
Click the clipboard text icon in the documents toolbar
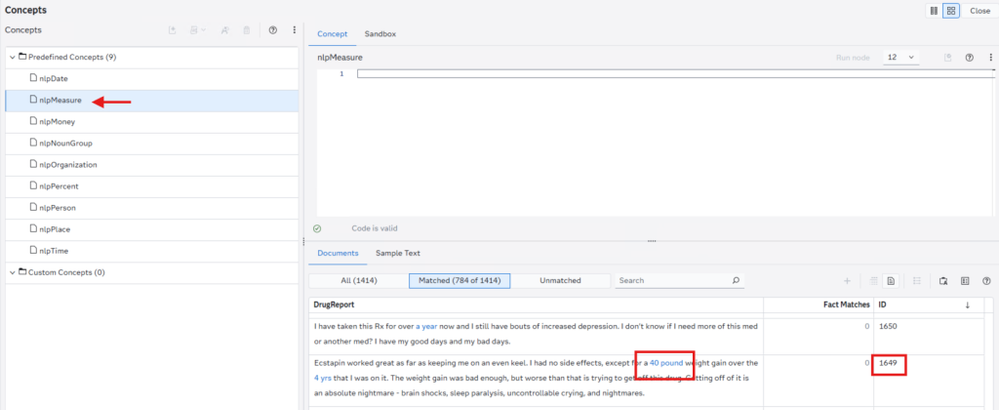(x=944, y=281)
